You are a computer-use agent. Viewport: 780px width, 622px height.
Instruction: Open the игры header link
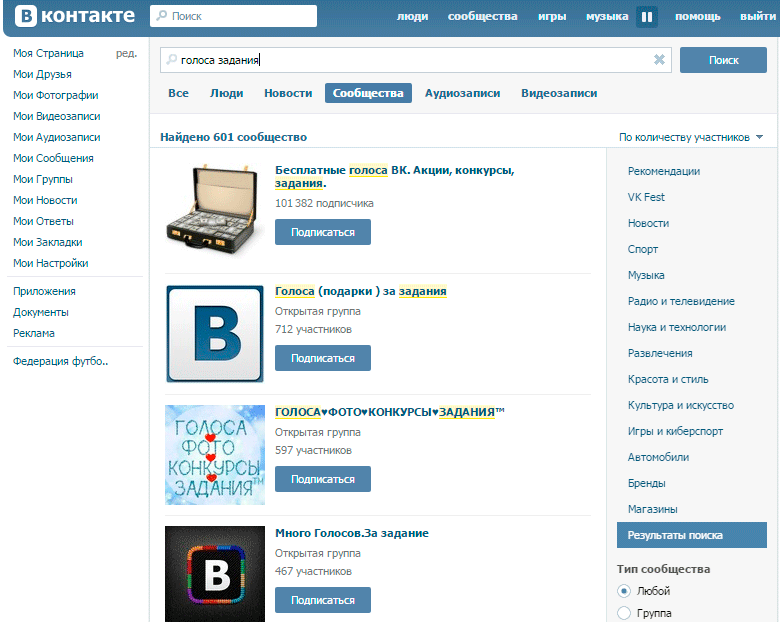[x=552, y=16]
